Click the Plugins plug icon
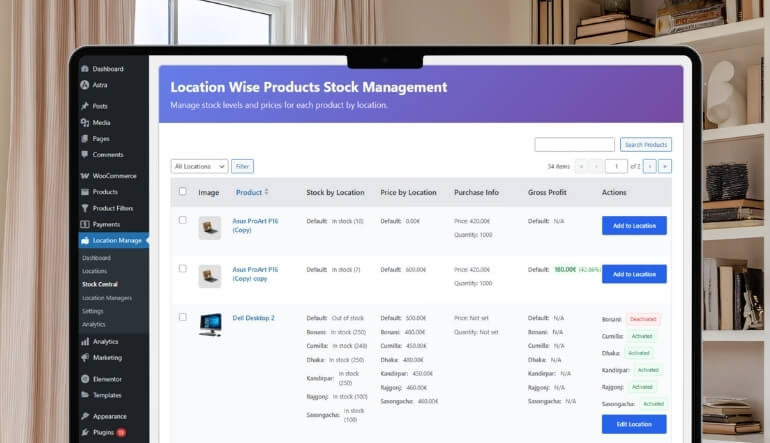770x443 pixels. [85, 432]
